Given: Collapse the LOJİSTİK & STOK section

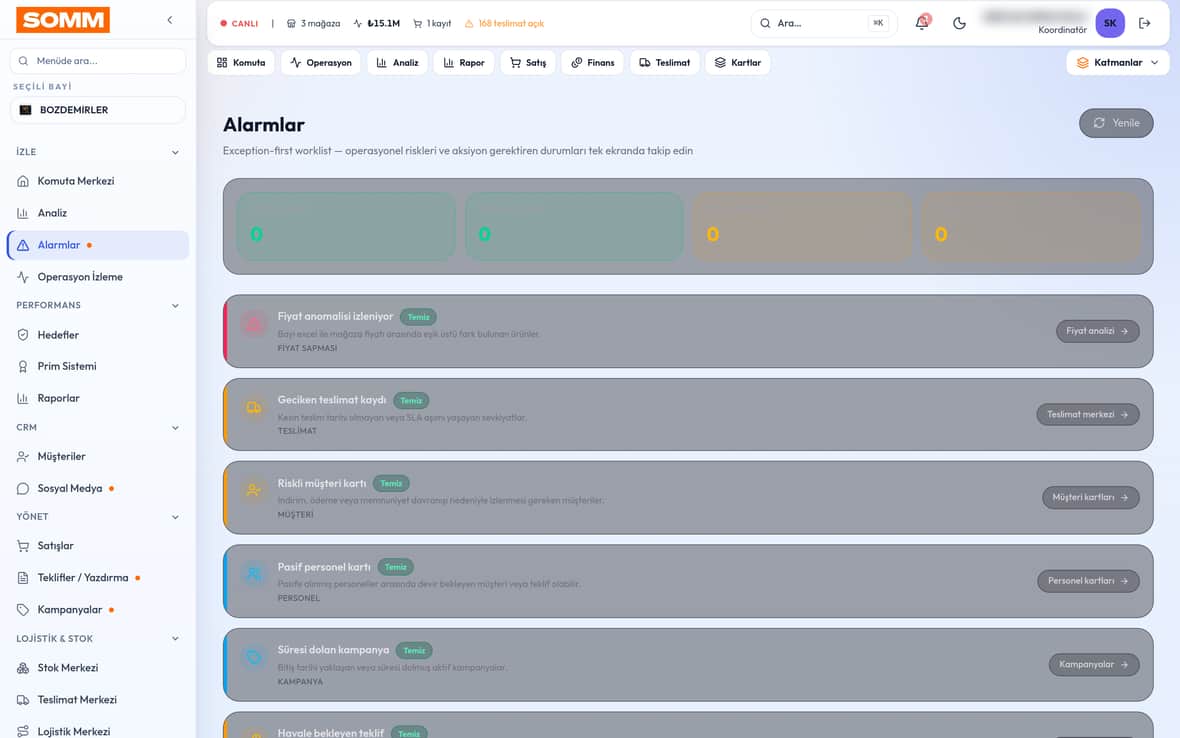Looking at the screenshot, I should tap(175, 639).
